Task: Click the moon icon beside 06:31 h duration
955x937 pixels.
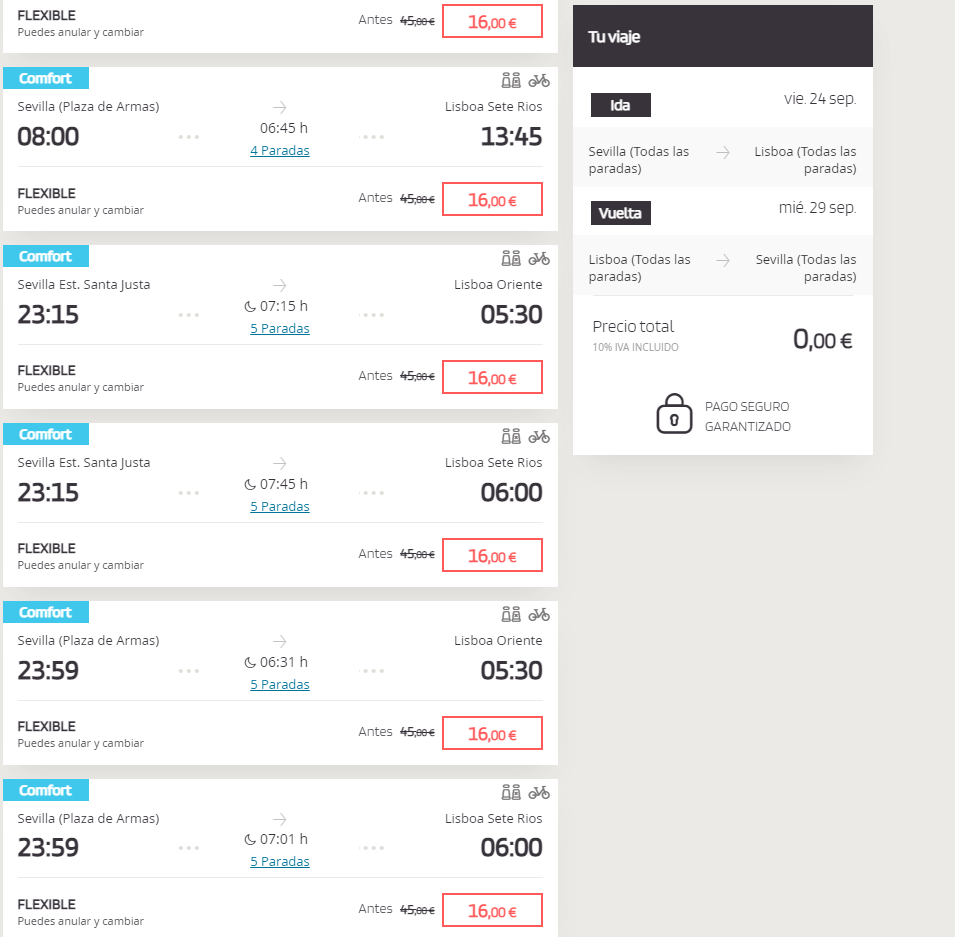Action: tap(251, 662)
